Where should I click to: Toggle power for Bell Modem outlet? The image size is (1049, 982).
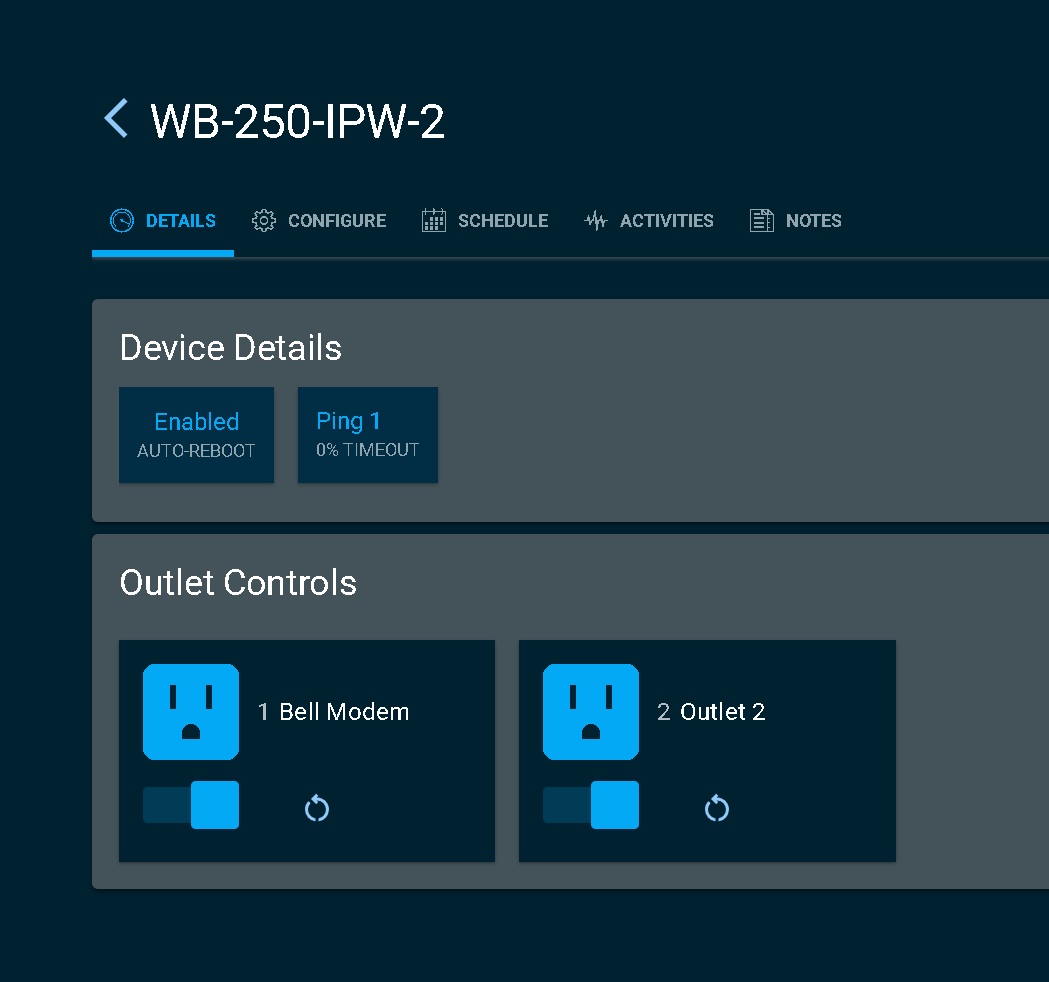tap(191, 805)
